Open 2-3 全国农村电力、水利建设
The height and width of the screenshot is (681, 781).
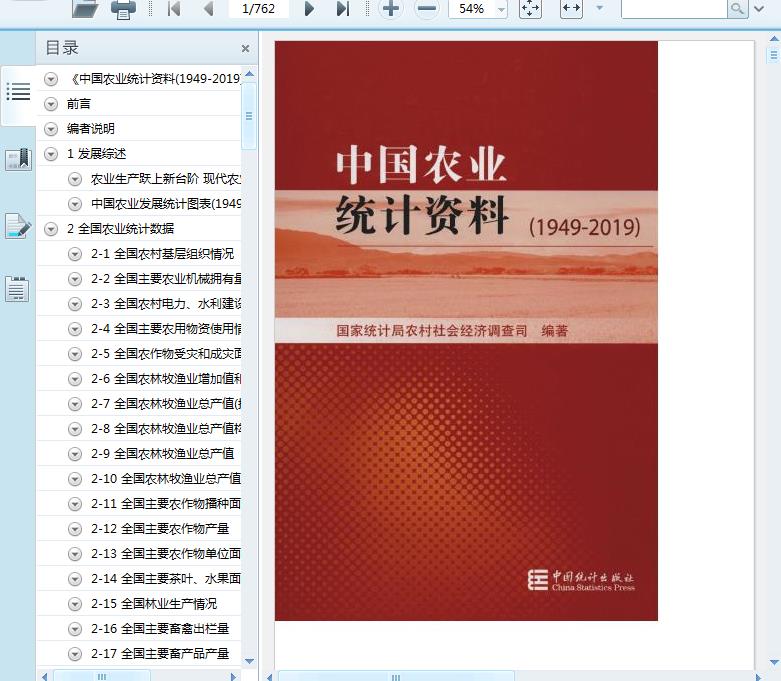coord(166,304)
